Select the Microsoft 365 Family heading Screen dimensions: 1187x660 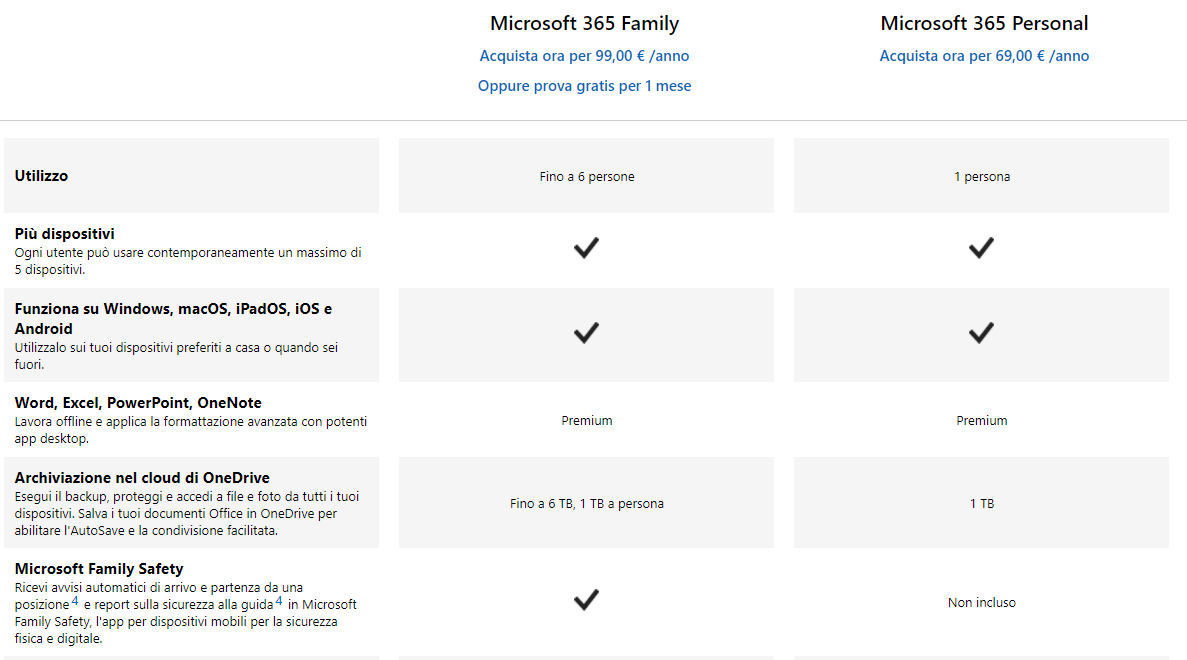[584, 23]
